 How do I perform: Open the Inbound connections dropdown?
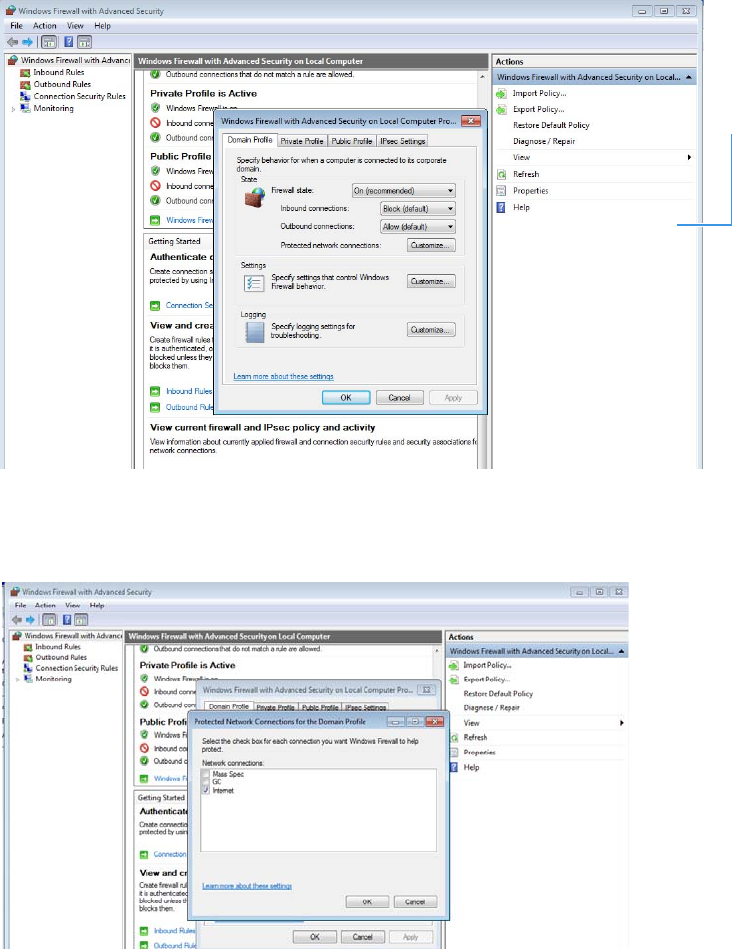pyautogui.click(x=418, y=209)
